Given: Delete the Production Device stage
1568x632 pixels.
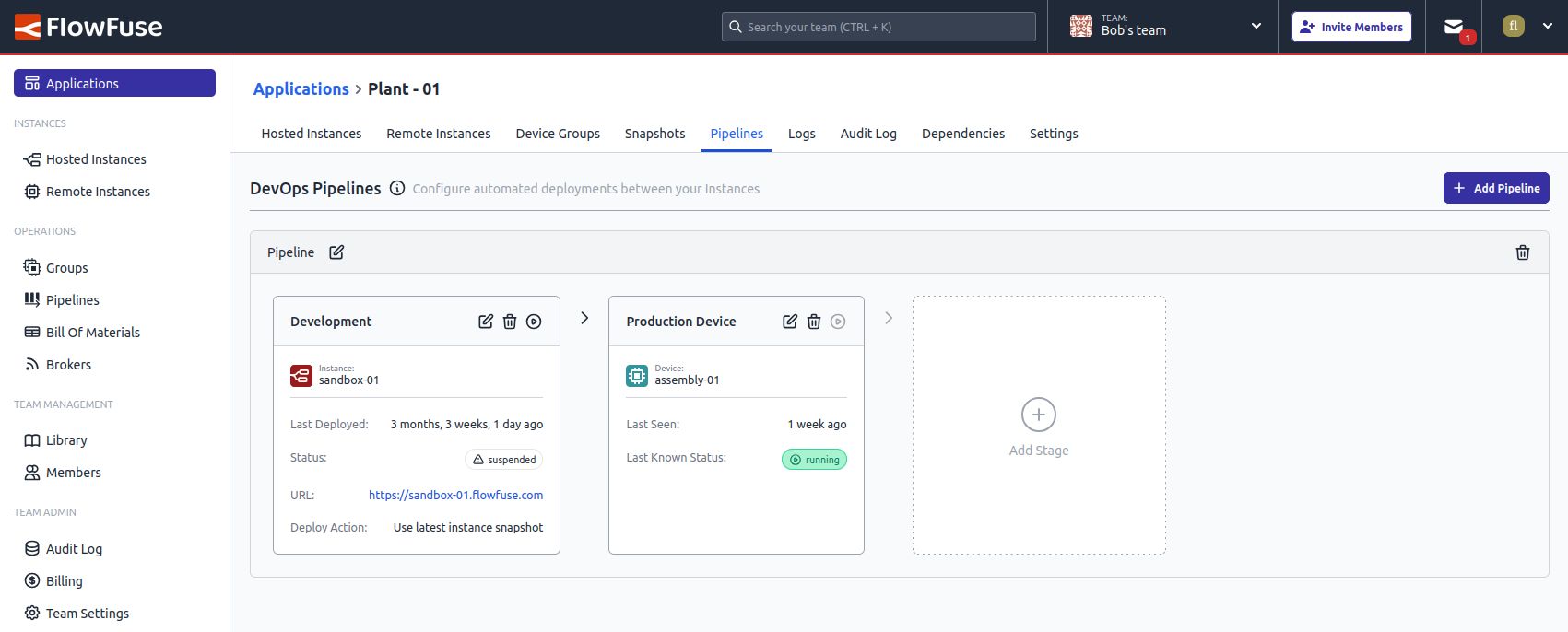Looking at the screenshot, I should (x=814, y=322).
